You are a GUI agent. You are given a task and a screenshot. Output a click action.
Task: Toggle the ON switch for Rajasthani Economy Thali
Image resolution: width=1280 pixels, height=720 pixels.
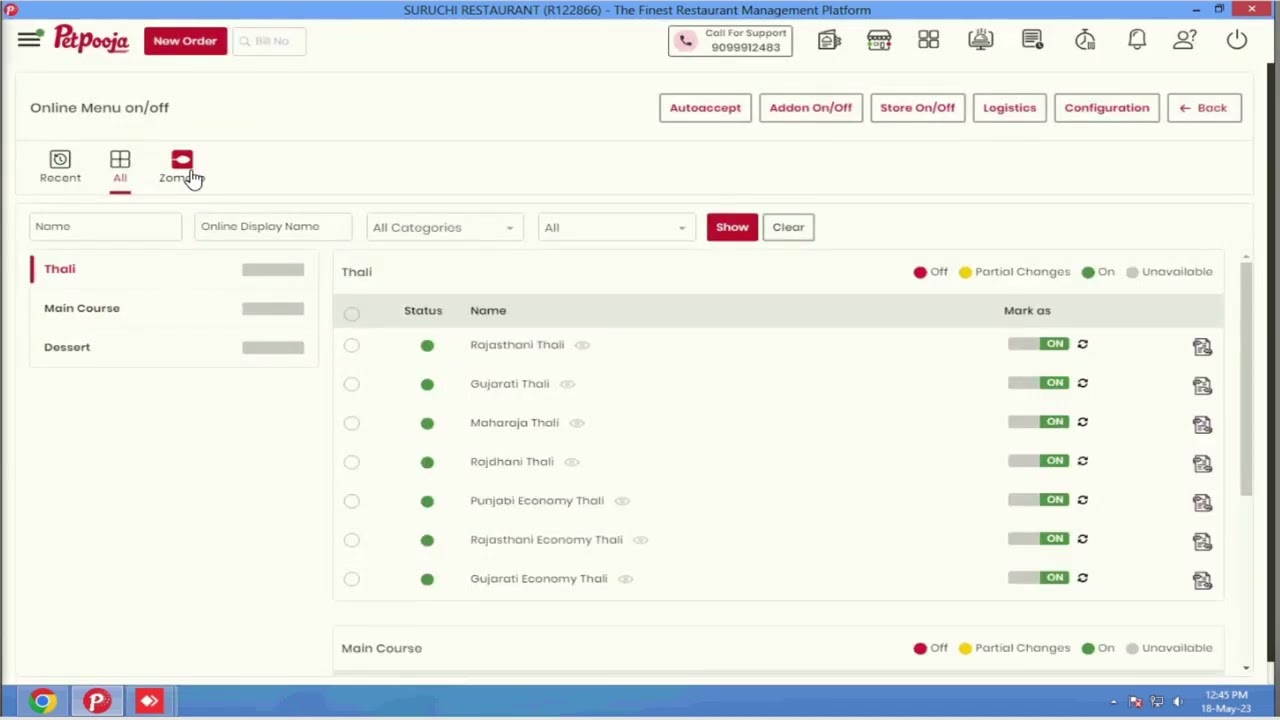click(x=1038, y=539)
